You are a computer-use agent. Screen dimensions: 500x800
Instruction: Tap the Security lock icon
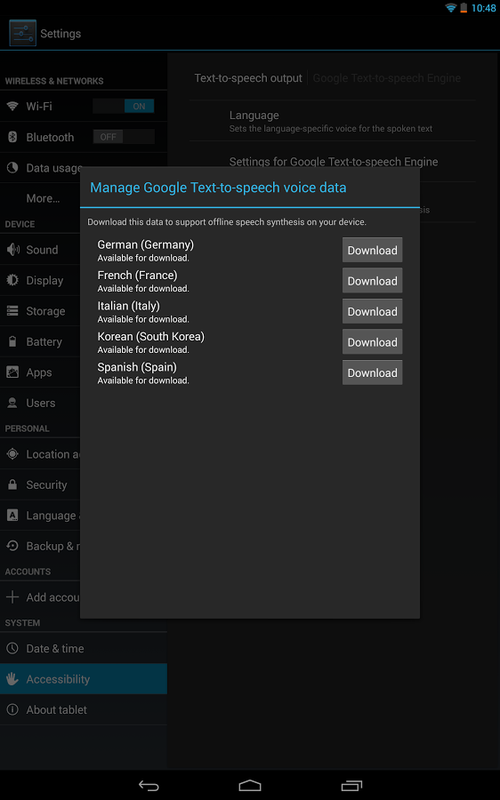12,485
